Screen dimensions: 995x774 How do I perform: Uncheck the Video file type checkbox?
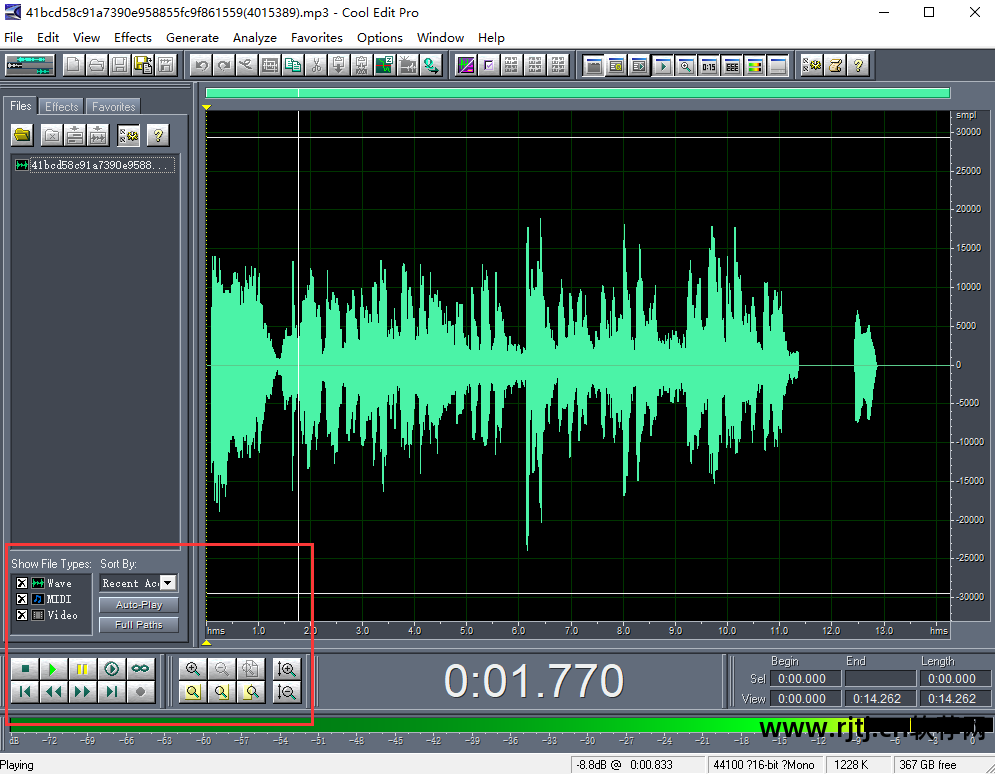point(22,615)
